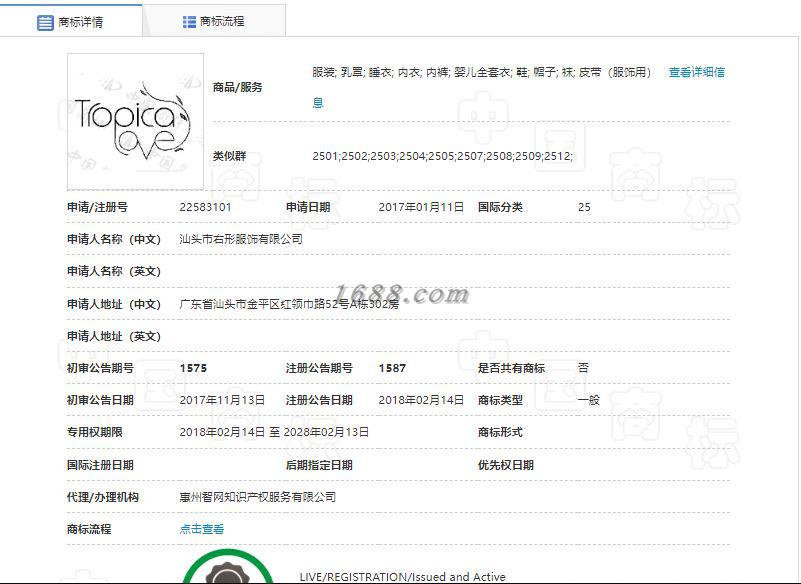Screen dimensions: 801x584
Task: Select application date 2017年01月11日
Action: point(421,207)
